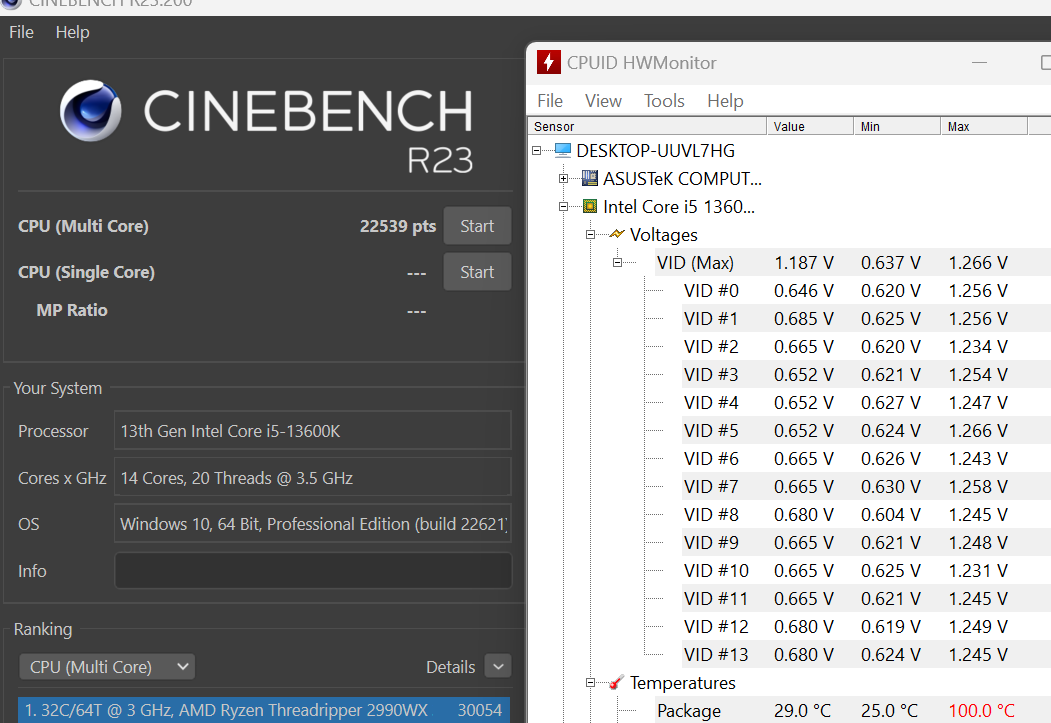
Task: Select the Threadripper 2990WX ranking entry
Action: tap(264, 710)
